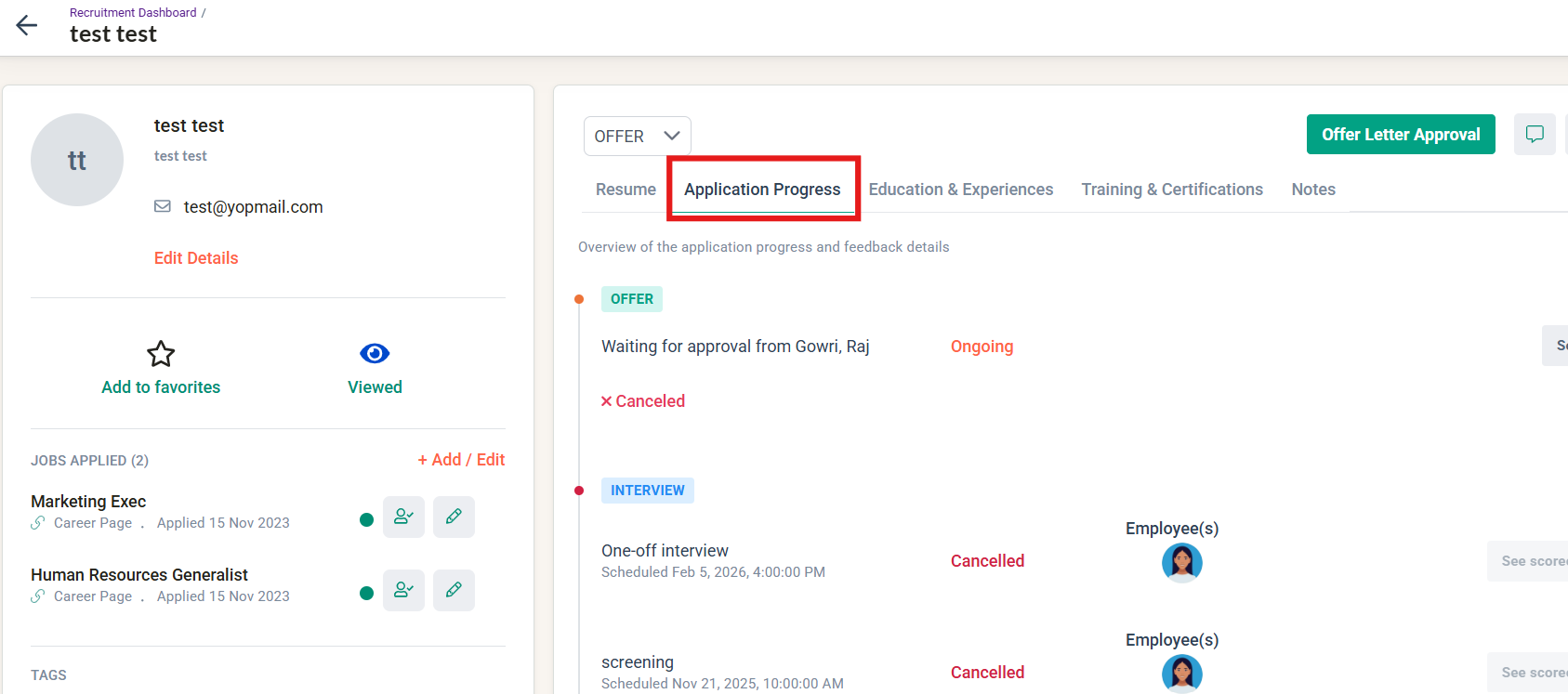
Task: Select the Training & Certifications tab
Action: click(1171, 190)
